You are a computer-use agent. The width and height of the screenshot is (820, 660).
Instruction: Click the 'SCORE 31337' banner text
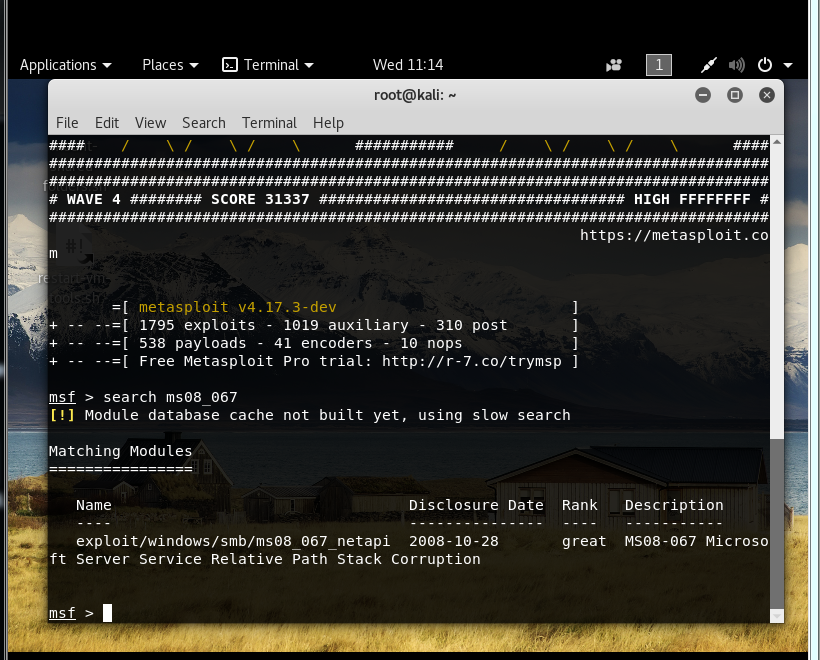pyautogui.click(x=260, y=199)
